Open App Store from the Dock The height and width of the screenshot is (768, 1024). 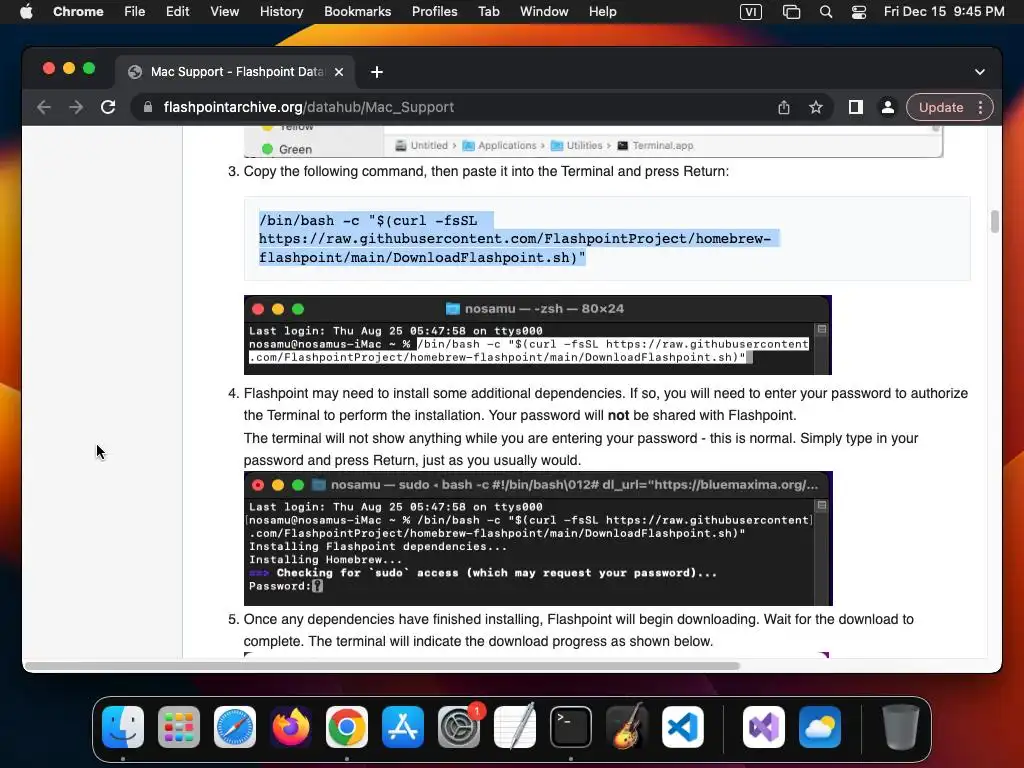pyautogui.click(x=403, y=727)
